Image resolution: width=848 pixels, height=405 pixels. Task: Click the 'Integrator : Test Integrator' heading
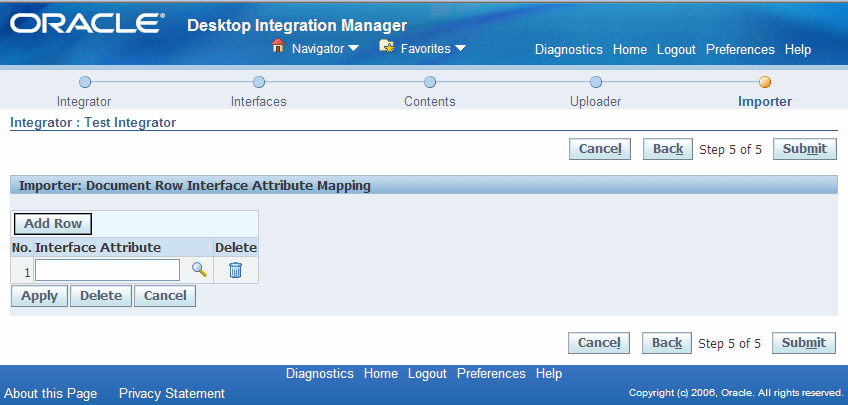point(93,123)
